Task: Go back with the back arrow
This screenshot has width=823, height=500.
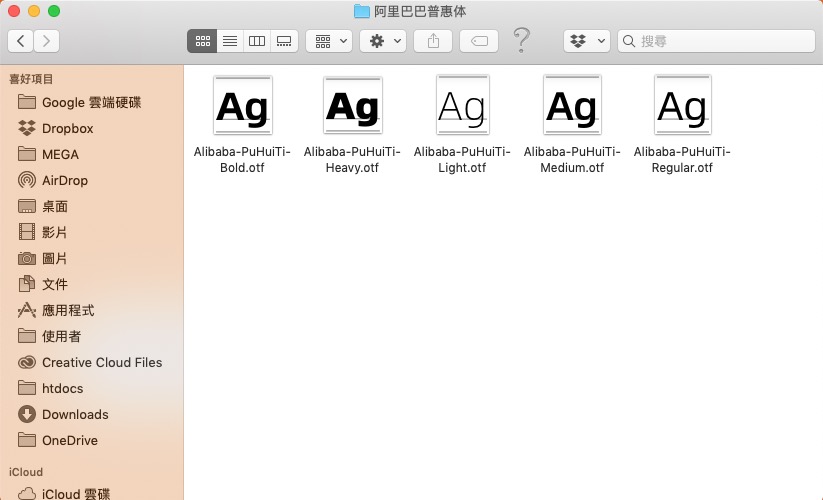Action: click(x=21, y=41)
